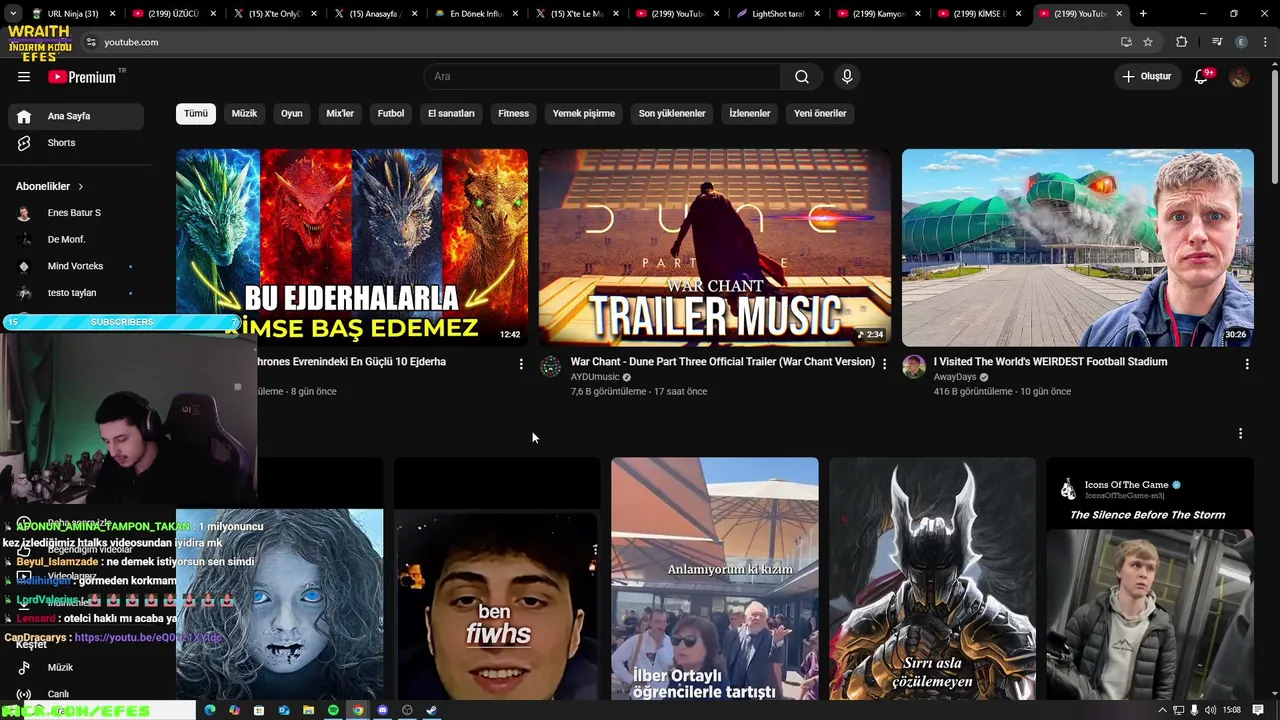This screenshot has width=1280, height=720.
Task: Switch to the En Dönek Influ browser tab
Action: 476,14
